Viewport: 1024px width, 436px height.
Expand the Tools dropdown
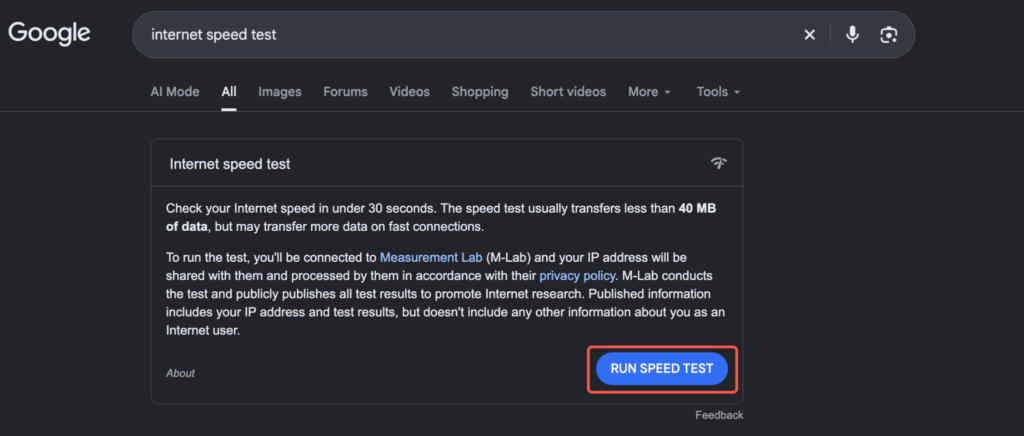718,92
